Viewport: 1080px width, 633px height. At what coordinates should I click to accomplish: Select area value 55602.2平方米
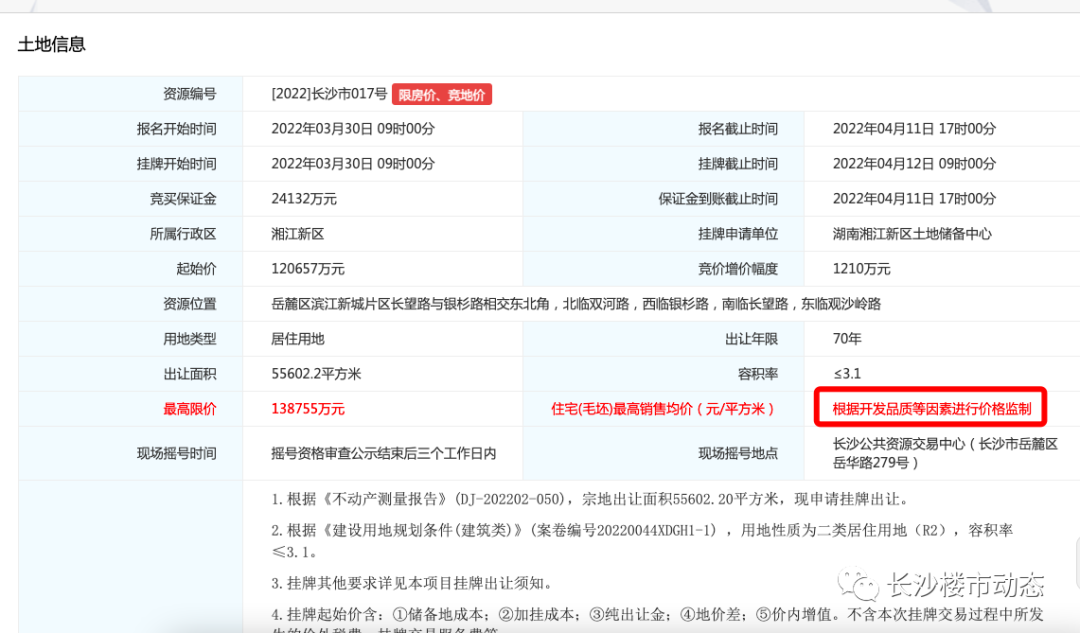(x=316, y=374)
